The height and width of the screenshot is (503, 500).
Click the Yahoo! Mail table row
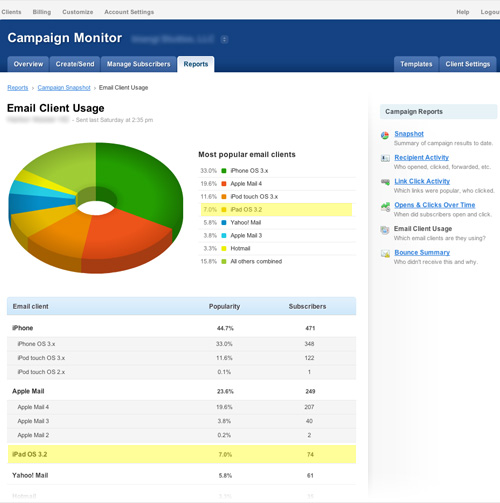tap(182, 475)
